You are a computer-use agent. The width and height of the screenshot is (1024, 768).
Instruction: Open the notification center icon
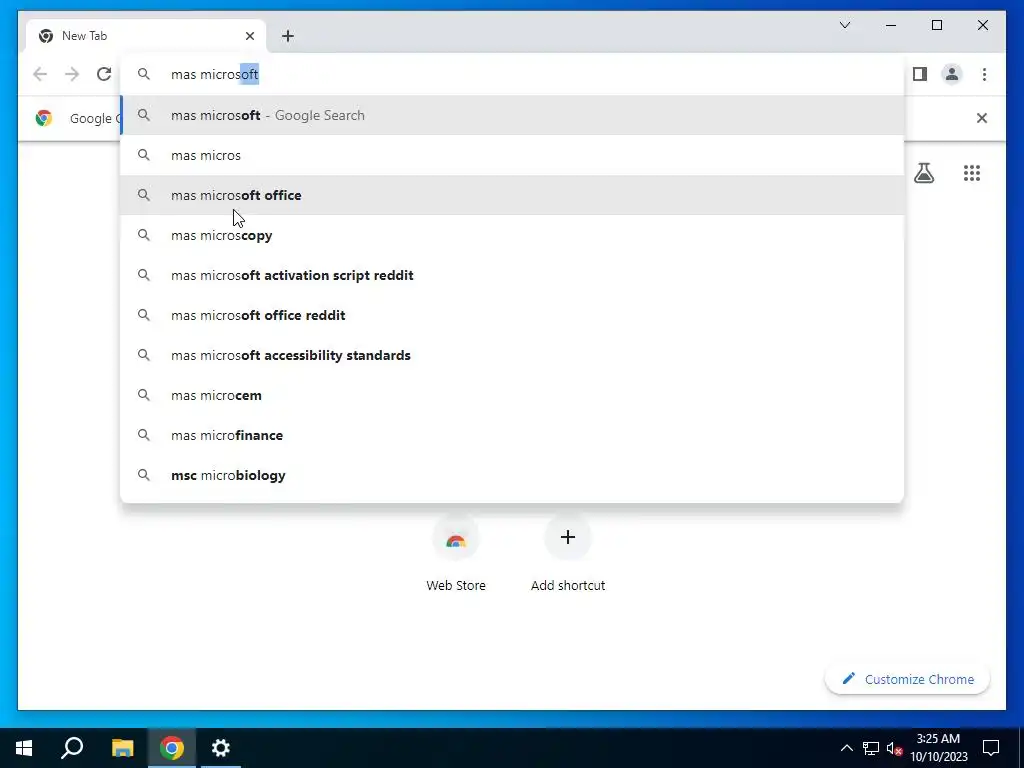click(x=991, y=748)
